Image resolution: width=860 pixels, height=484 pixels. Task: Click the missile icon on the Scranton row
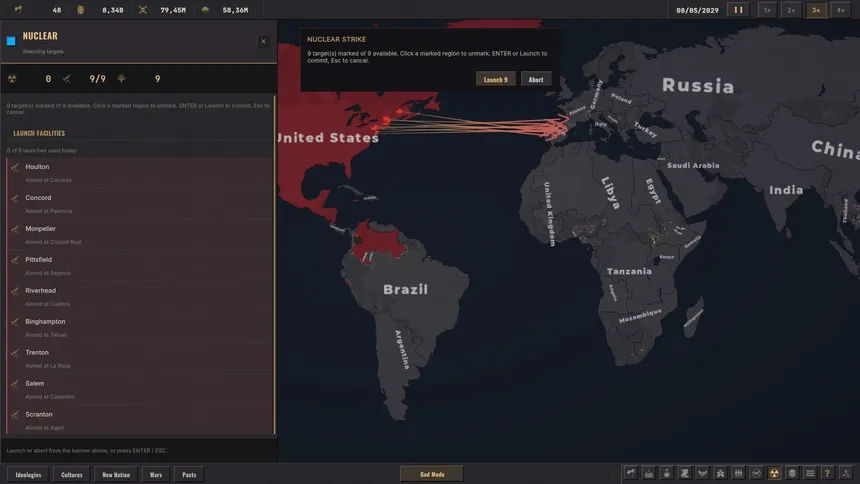(x=15, y=415)
